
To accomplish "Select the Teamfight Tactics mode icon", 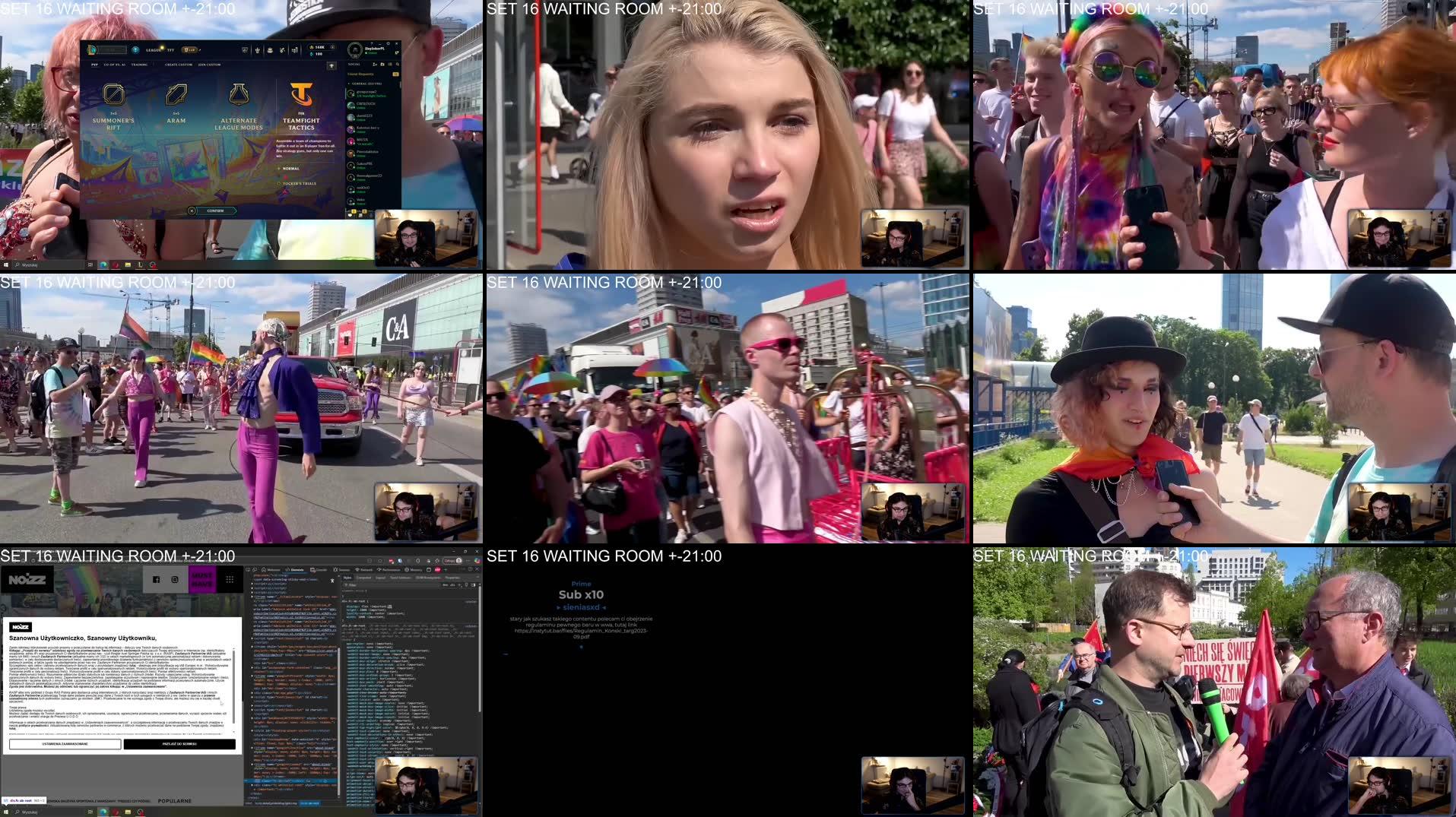I will tap(302, 95).
